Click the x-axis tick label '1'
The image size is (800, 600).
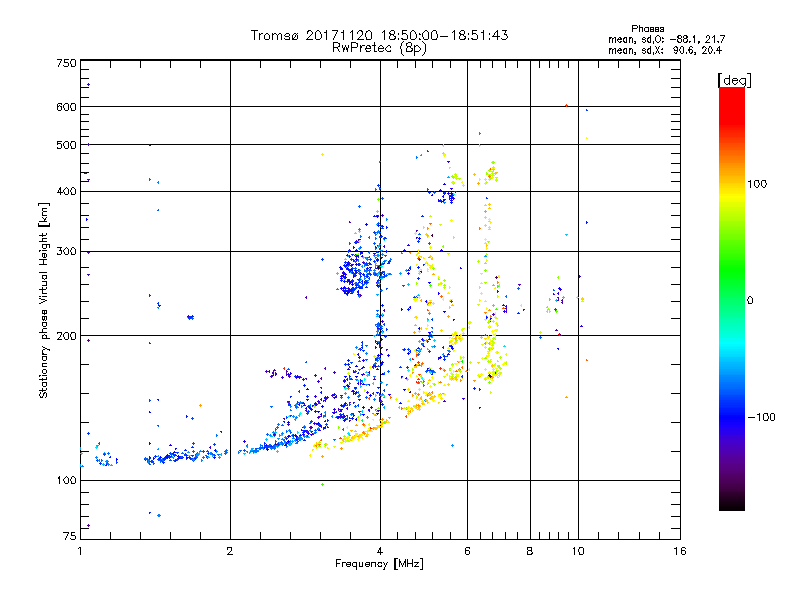[x=80, y=551]
